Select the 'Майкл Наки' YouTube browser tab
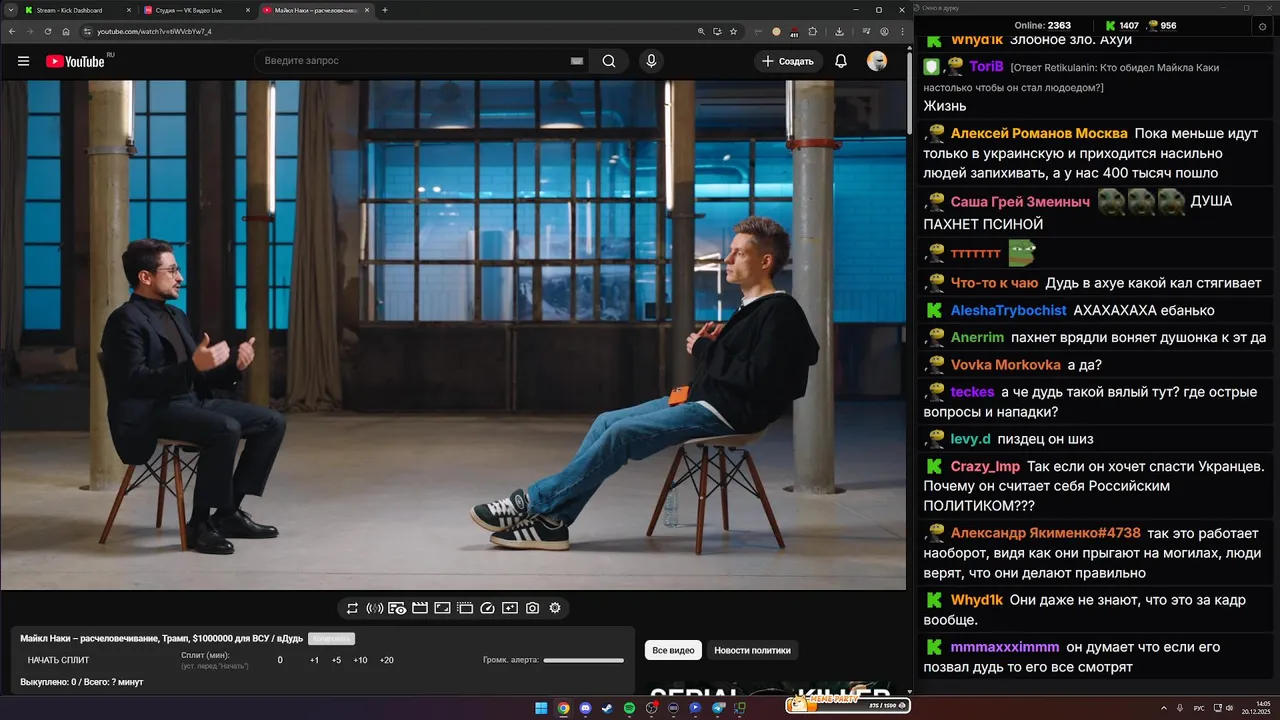The width and height of the screenshot is (1280, 720). tap(315, 10)
